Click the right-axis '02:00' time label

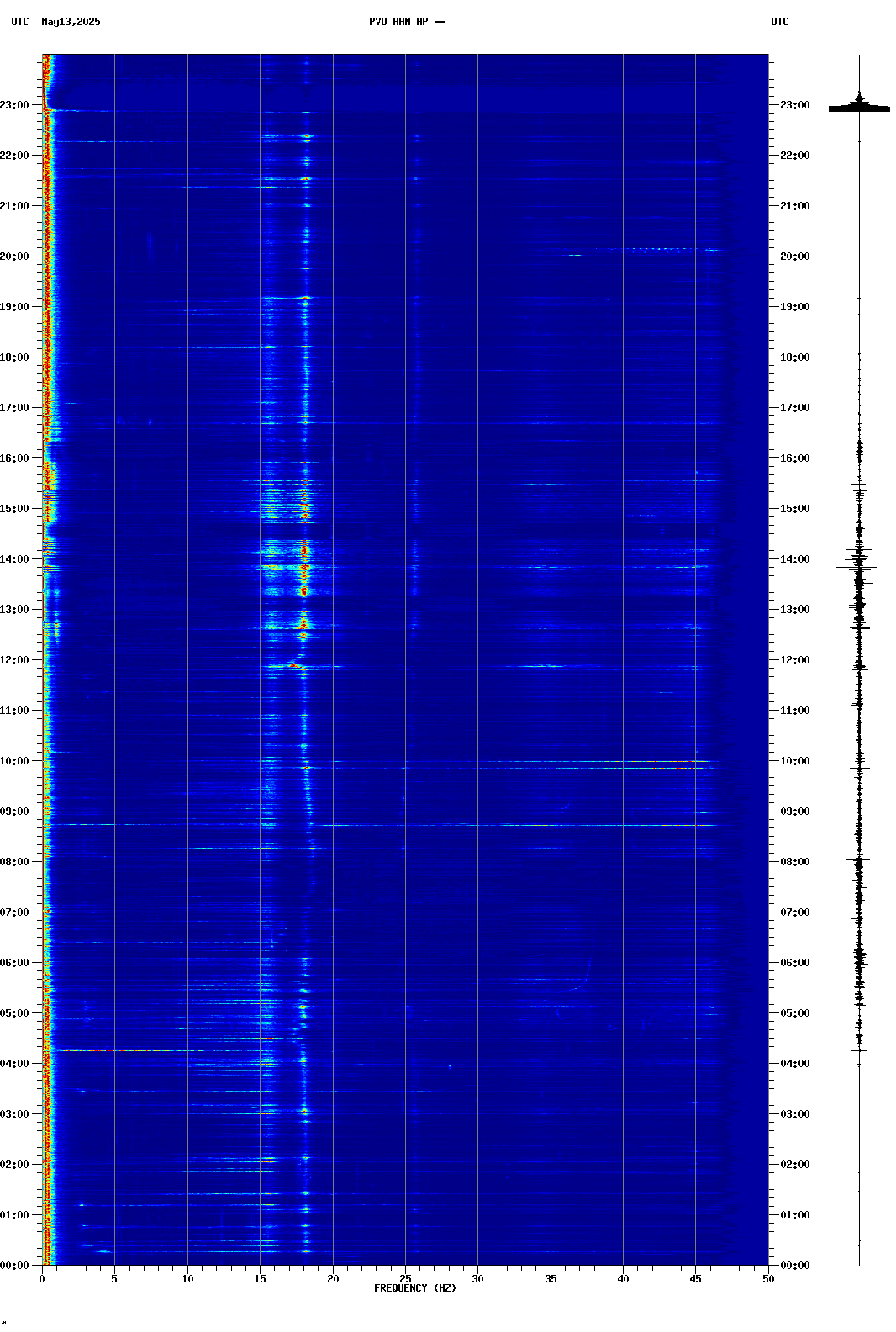[x=795, y=1165]
